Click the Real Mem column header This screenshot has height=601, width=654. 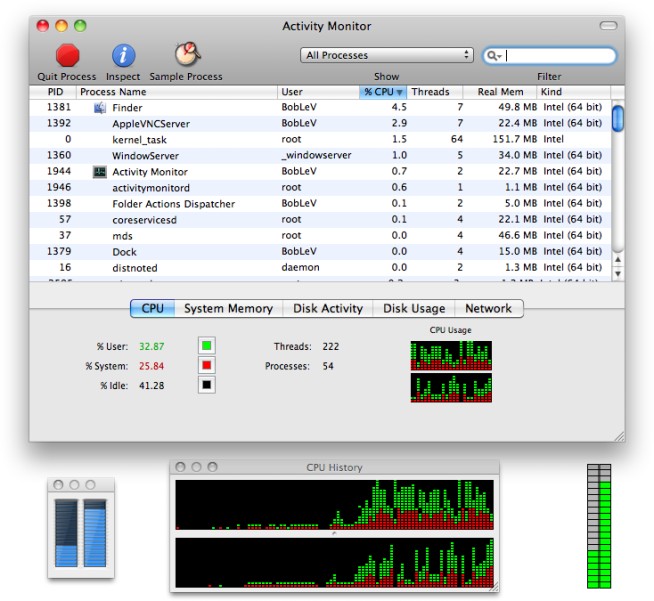point(500,92)
